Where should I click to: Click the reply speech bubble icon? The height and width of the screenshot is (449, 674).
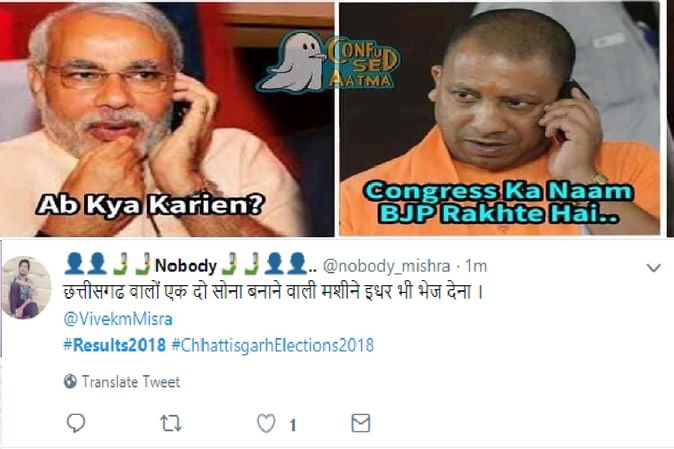(x=76, y=423)
